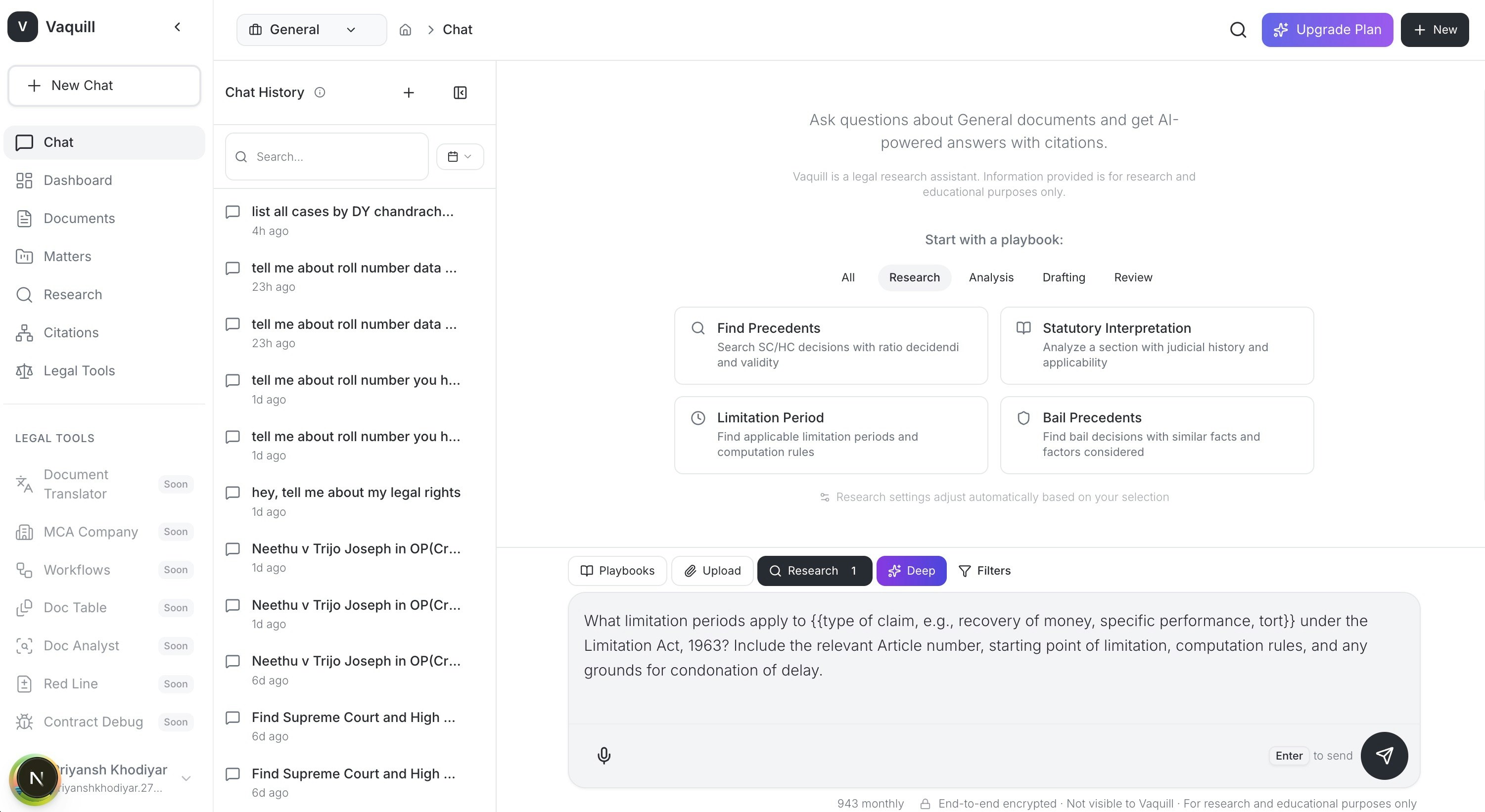Click the microphone voice input icon
The height and width of the screenshot is (812, 1485).
point(603,755)
